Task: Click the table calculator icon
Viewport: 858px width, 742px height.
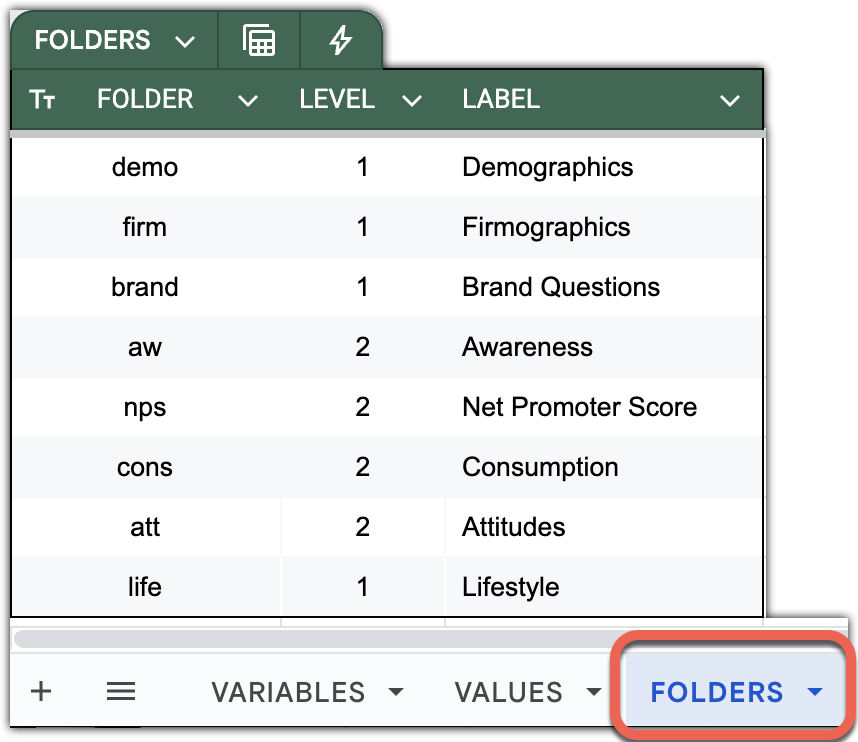Action: click(x=259, y=41)
